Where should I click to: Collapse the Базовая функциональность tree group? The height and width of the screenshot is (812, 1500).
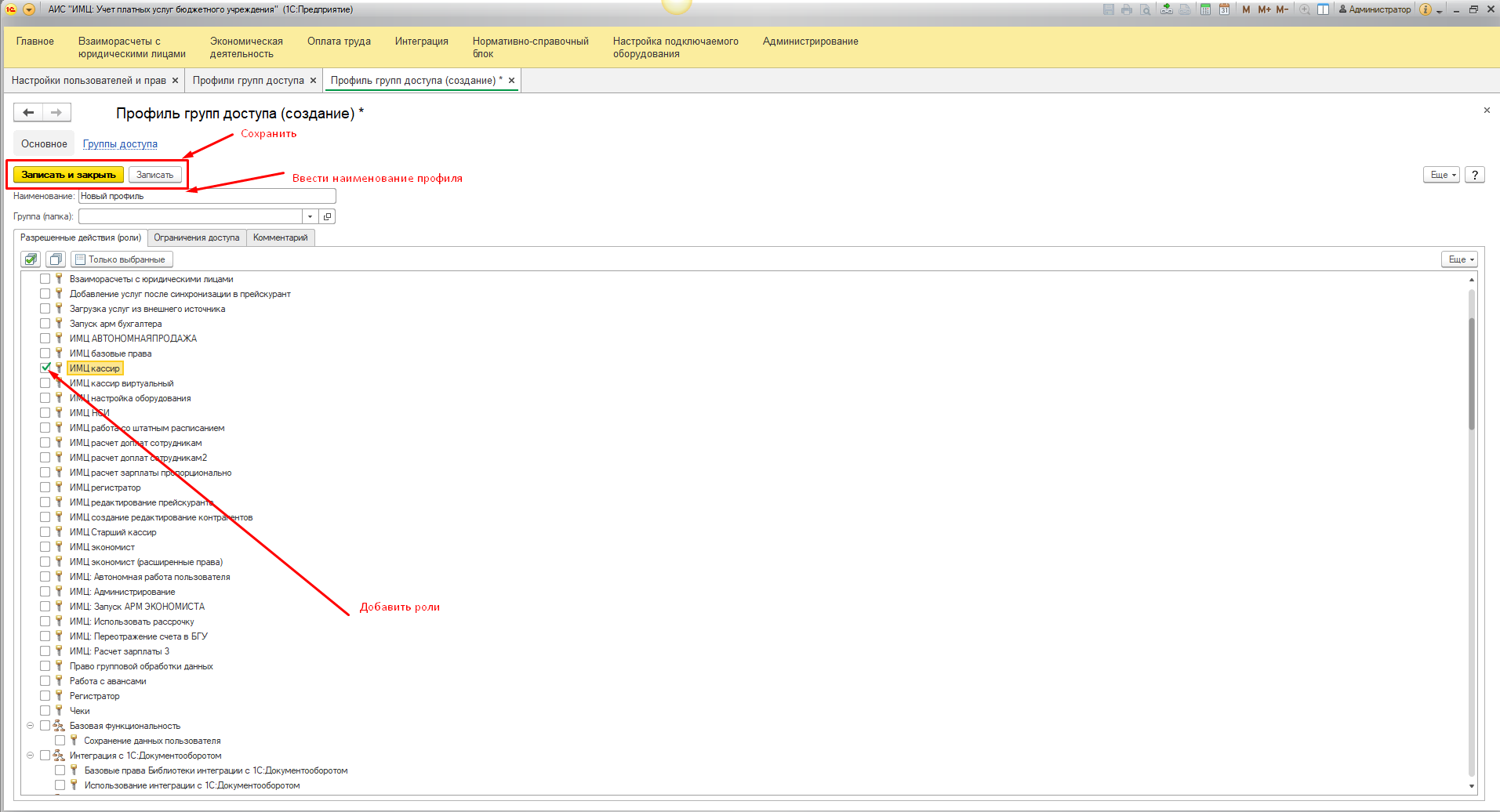pos(31,726)
